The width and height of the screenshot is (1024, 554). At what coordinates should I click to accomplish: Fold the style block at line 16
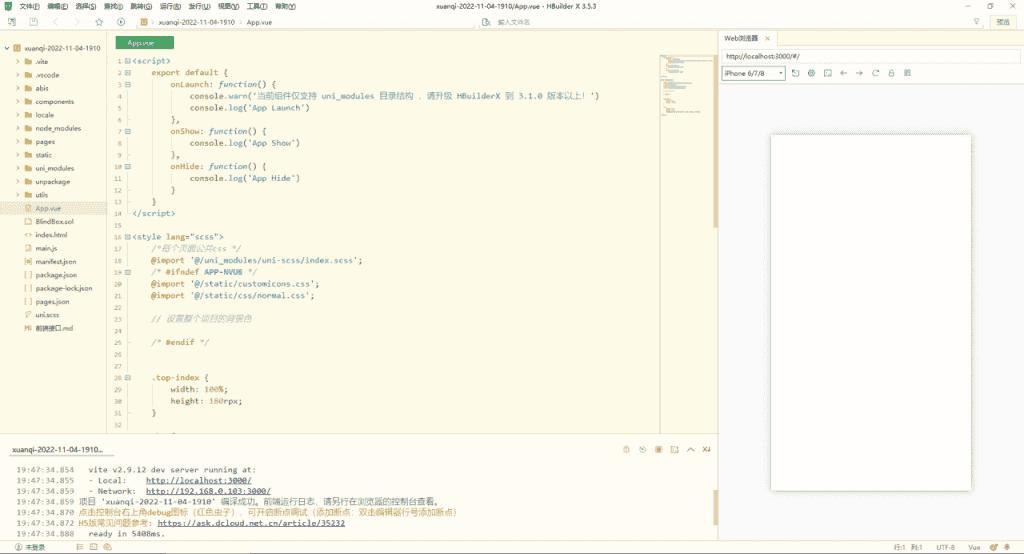128,237
